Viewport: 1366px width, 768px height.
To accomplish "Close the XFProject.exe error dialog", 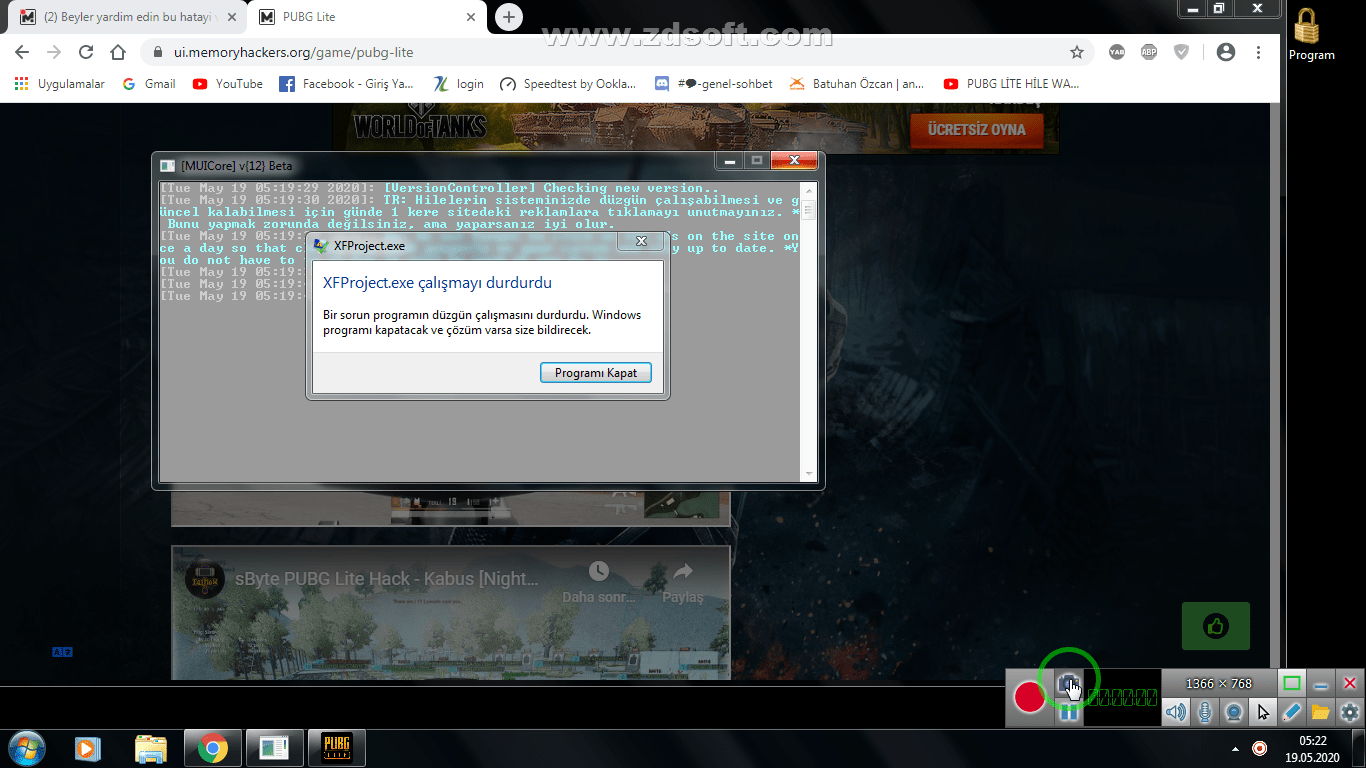I will coord(642,242).
